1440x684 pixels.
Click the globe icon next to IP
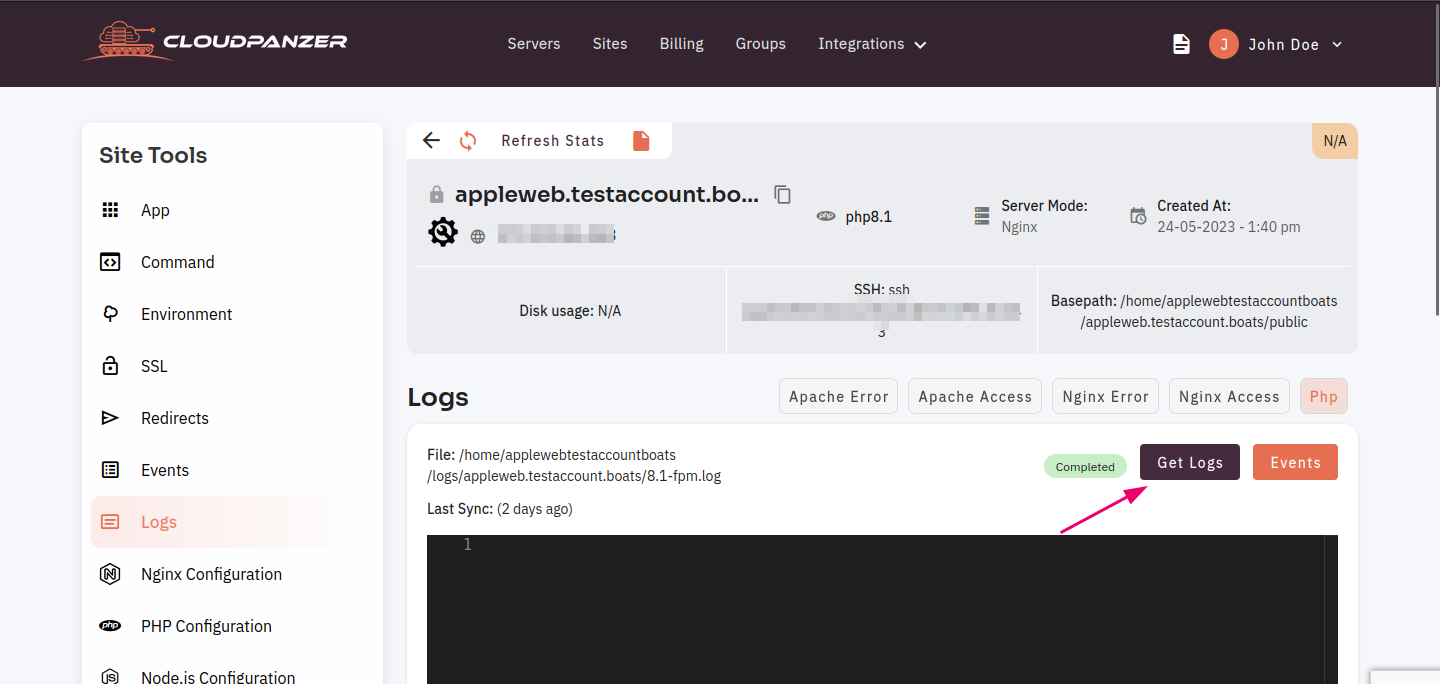[478, 237]
